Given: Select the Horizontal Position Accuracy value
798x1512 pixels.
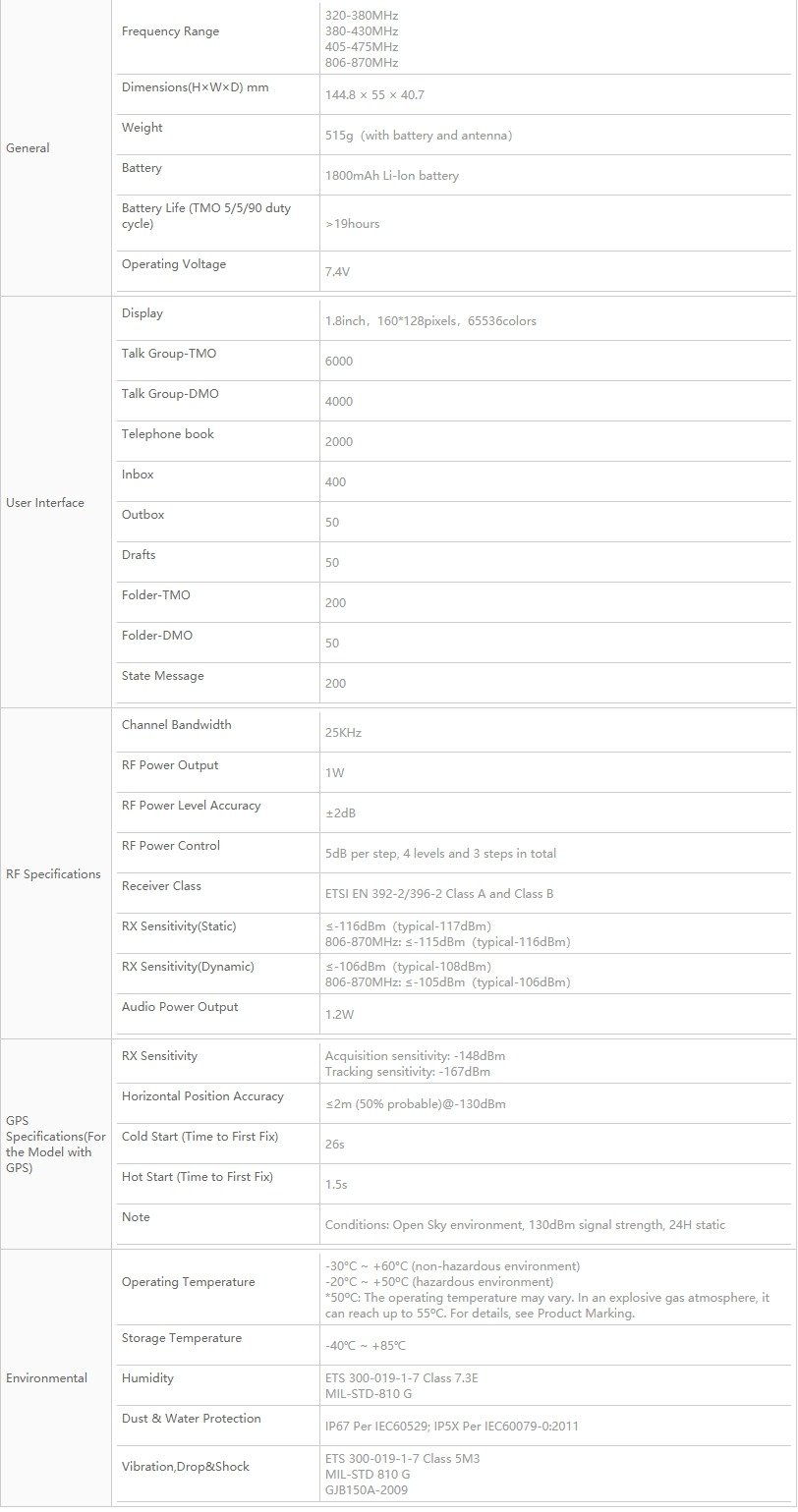Looking at the screenshot, I should pyautogui.click(x=416, y=1104).
